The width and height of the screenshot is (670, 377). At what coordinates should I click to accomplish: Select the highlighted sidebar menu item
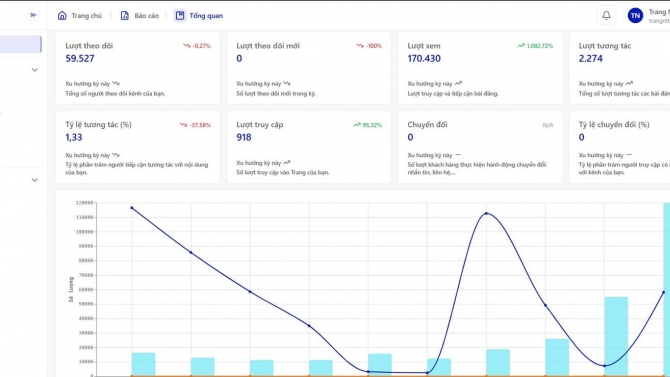pyautogui.click(x=21, y=44)
